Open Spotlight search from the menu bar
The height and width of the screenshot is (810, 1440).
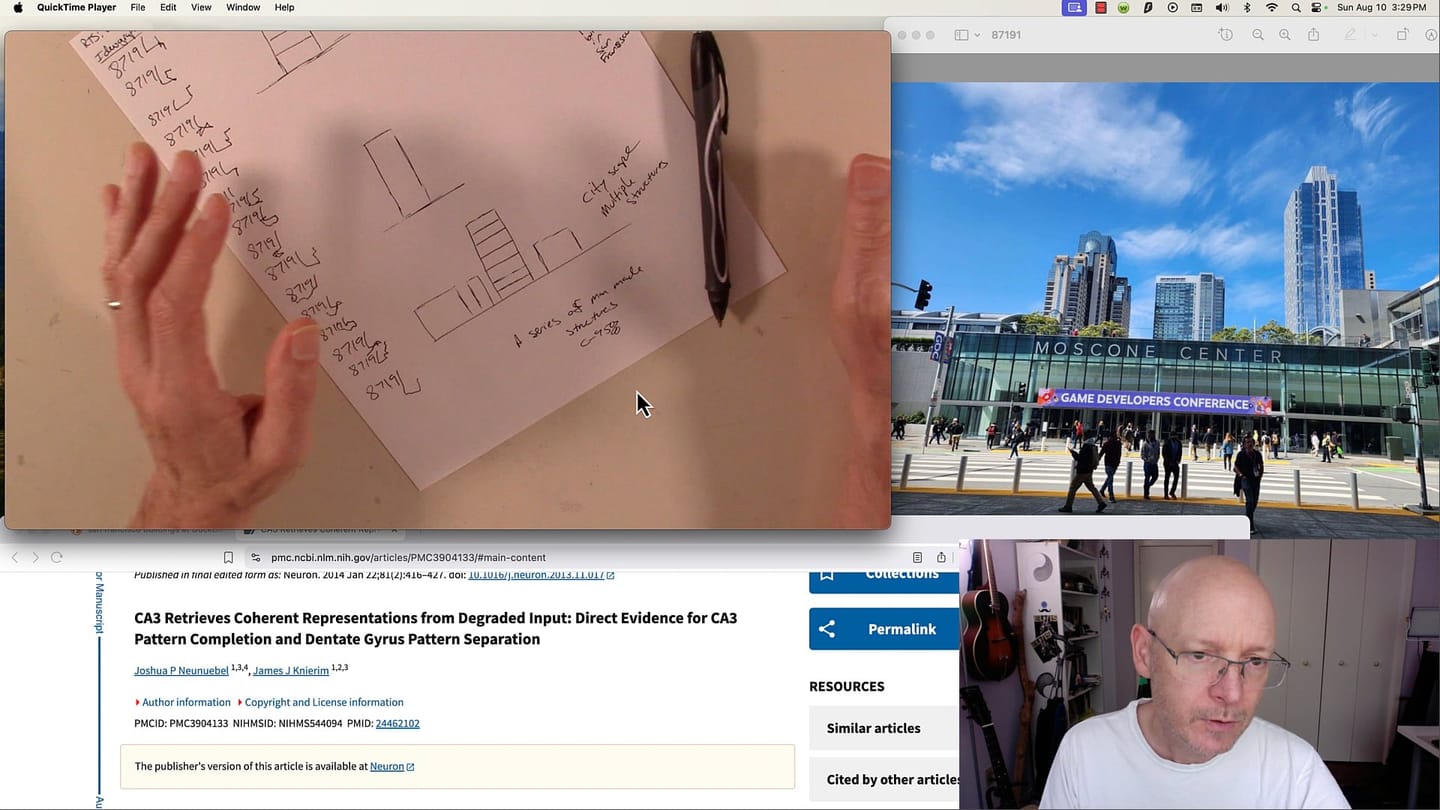pyautogui.click(x=1295, y=7)
